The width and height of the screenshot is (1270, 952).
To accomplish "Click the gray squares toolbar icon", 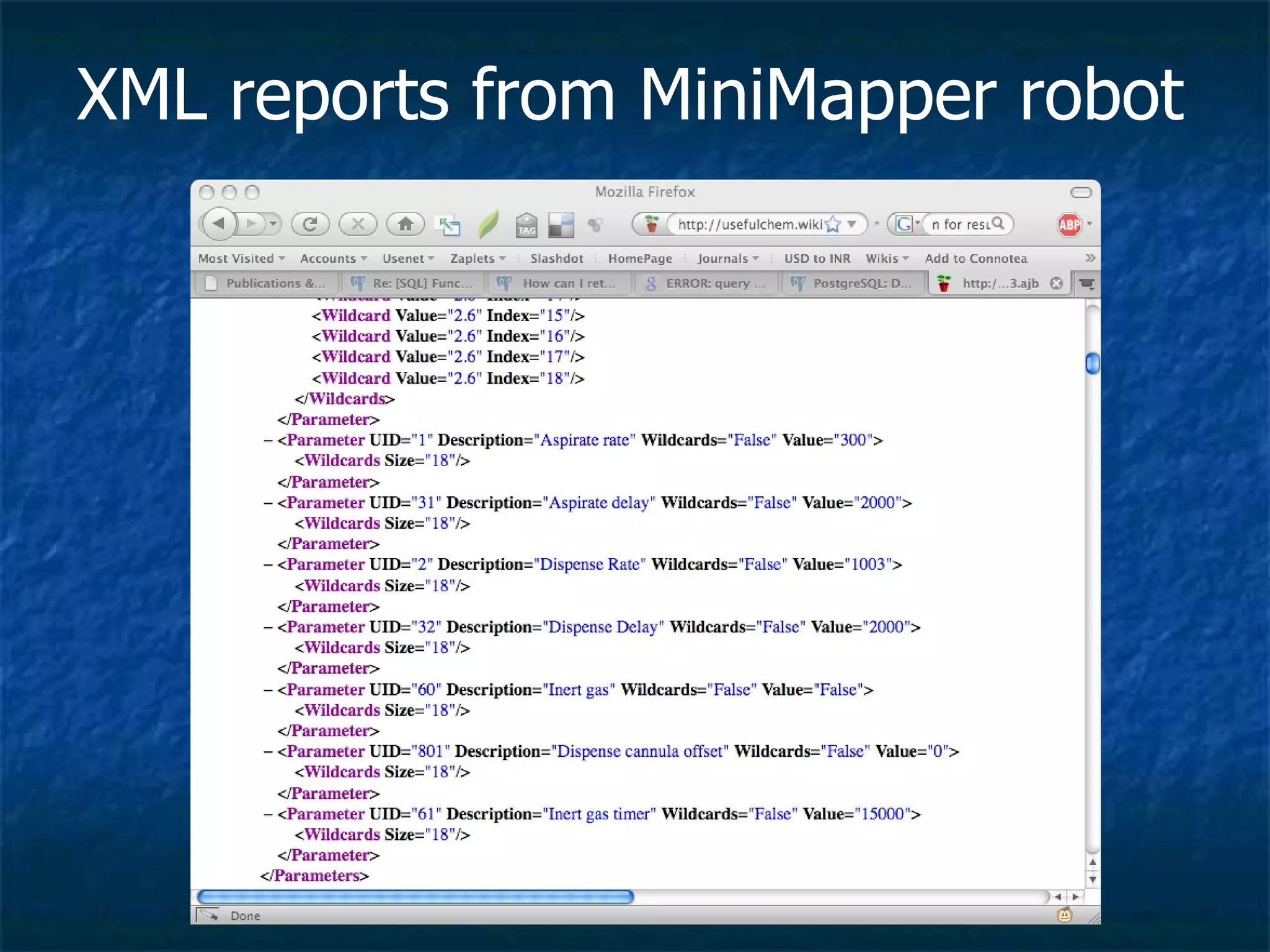I will coord(561,225).
